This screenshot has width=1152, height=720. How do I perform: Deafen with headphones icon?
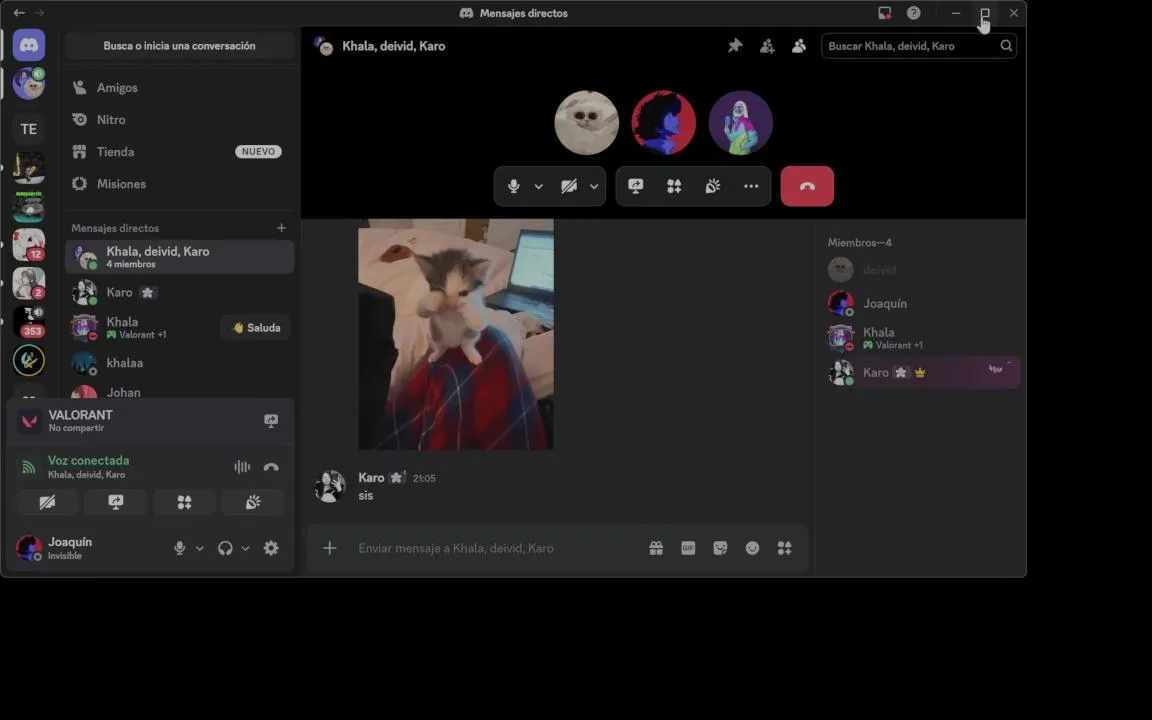coord(226,548)
